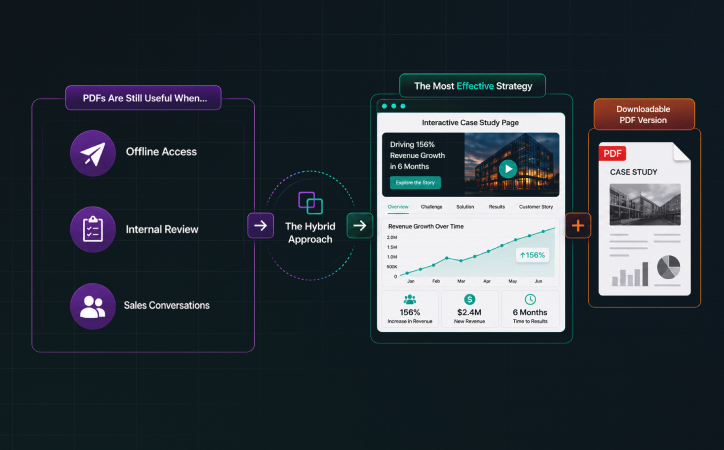Click the clock icon above 6 Months

pyautogui.click(x=530, y=300)
